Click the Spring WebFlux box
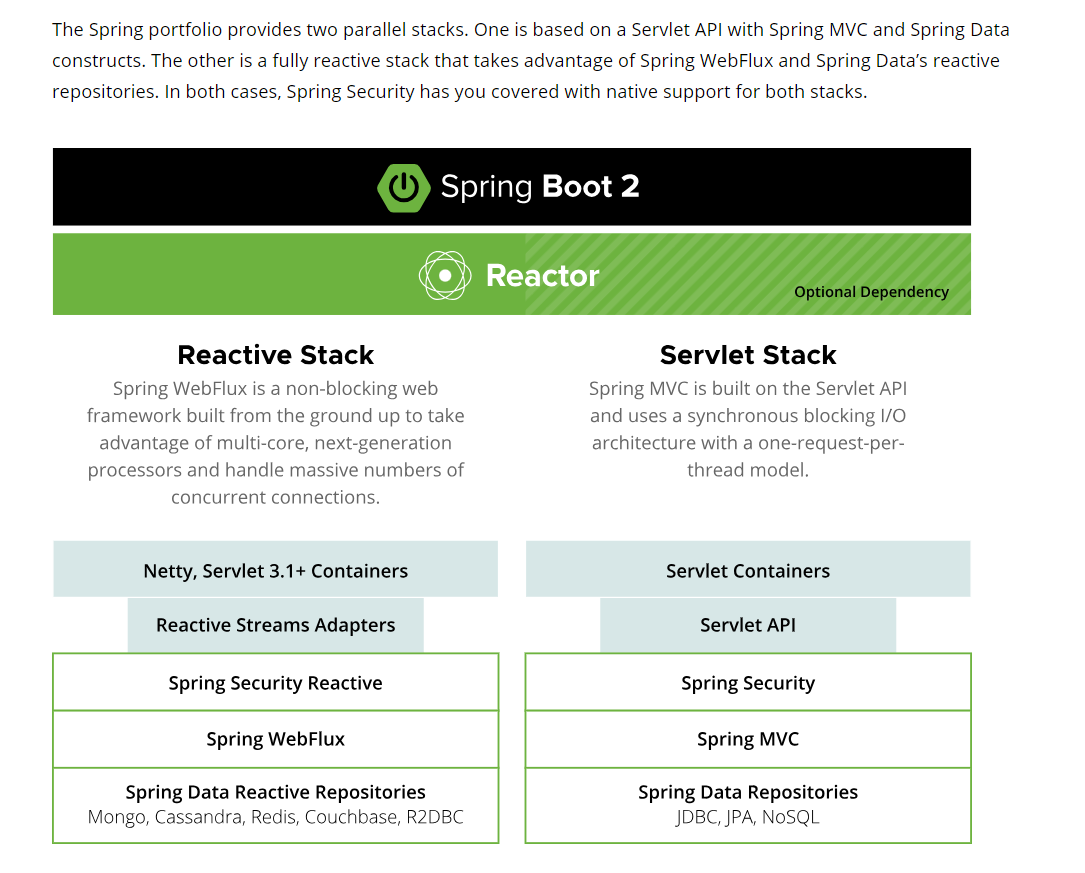 click(275, 739)
